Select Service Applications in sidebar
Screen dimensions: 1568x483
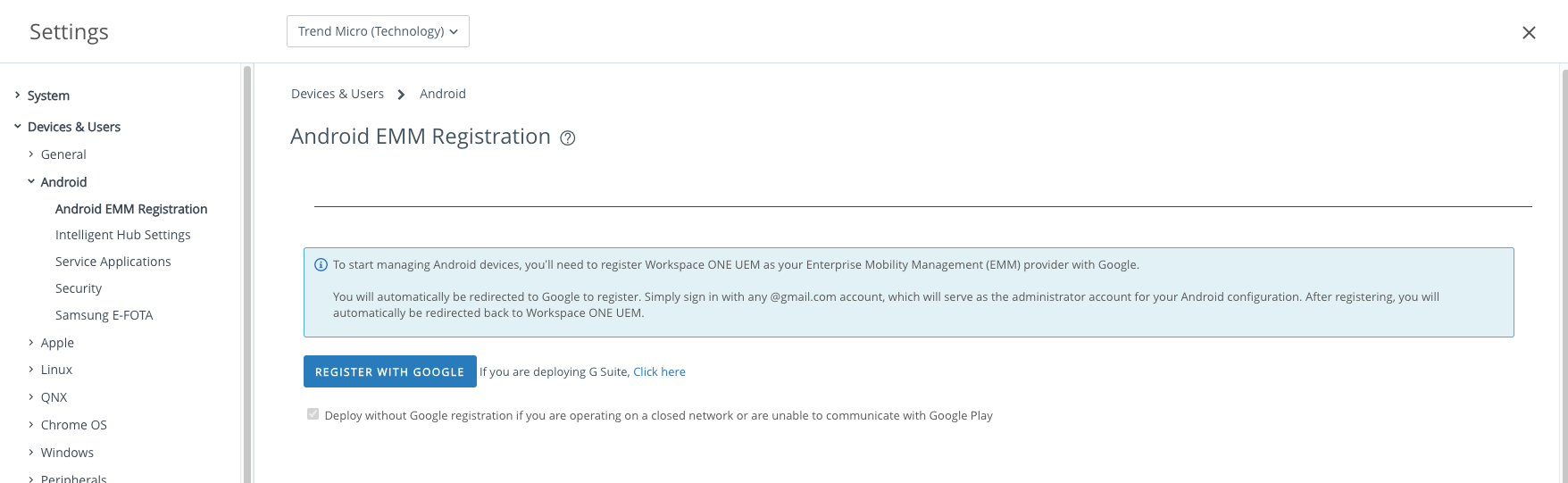(x=113, y=262)
